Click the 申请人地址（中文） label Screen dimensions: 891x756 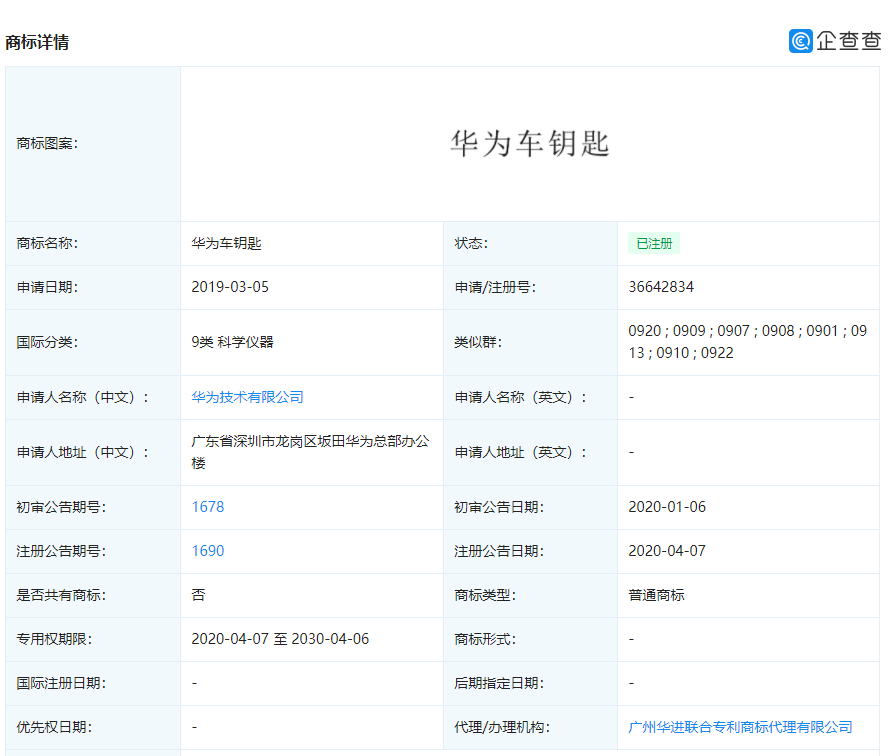pos(82,452)
